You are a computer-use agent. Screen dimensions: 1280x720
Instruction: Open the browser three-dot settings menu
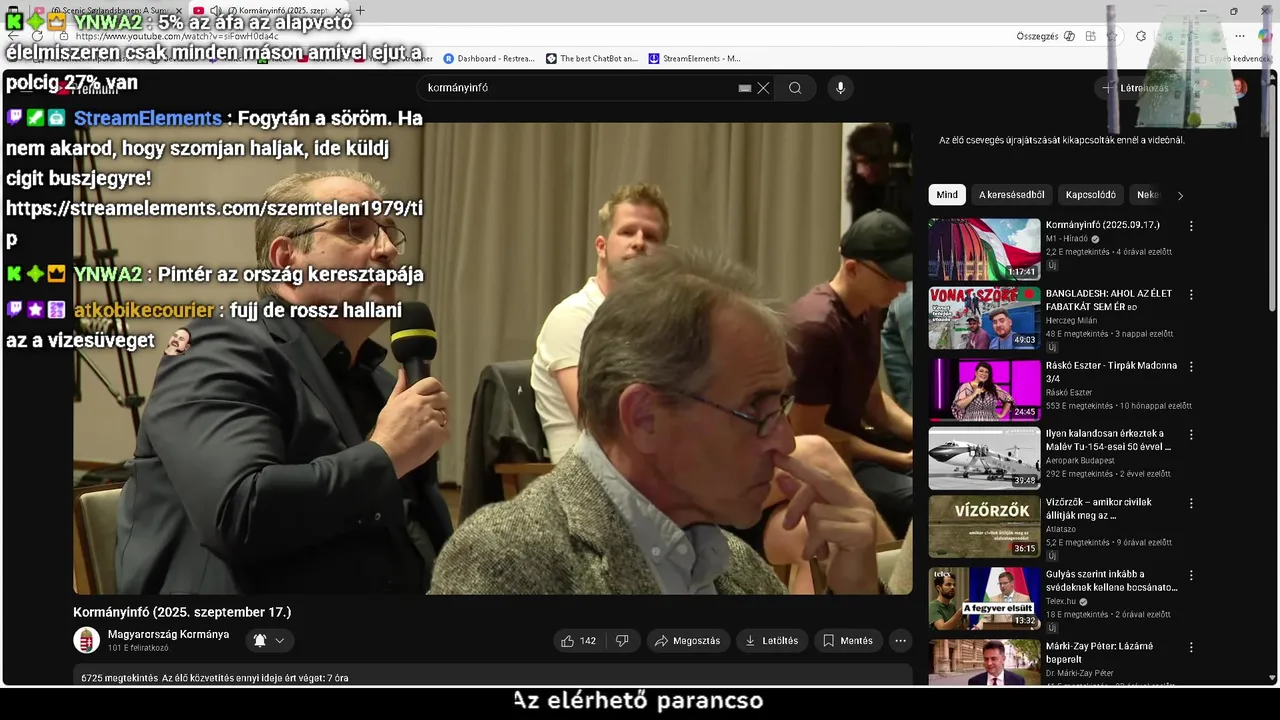coord(1240,36)
